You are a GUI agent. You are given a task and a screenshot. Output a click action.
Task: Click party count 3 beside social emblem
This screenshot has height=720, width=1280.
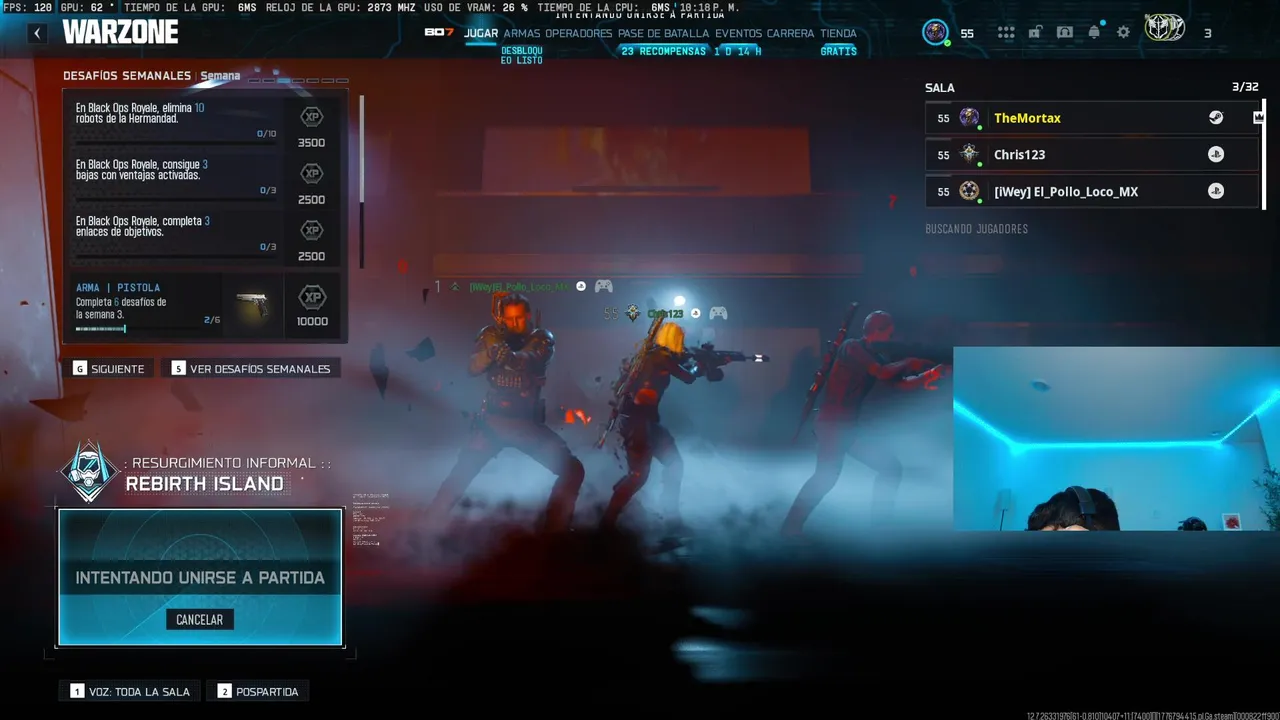(1207, 33)
